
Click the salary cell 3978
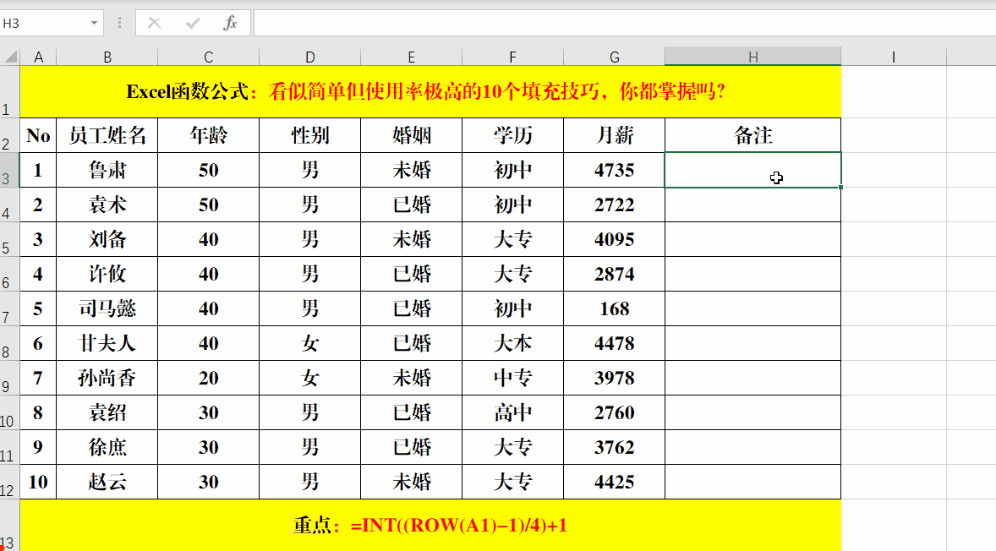(x=614, y=378)
